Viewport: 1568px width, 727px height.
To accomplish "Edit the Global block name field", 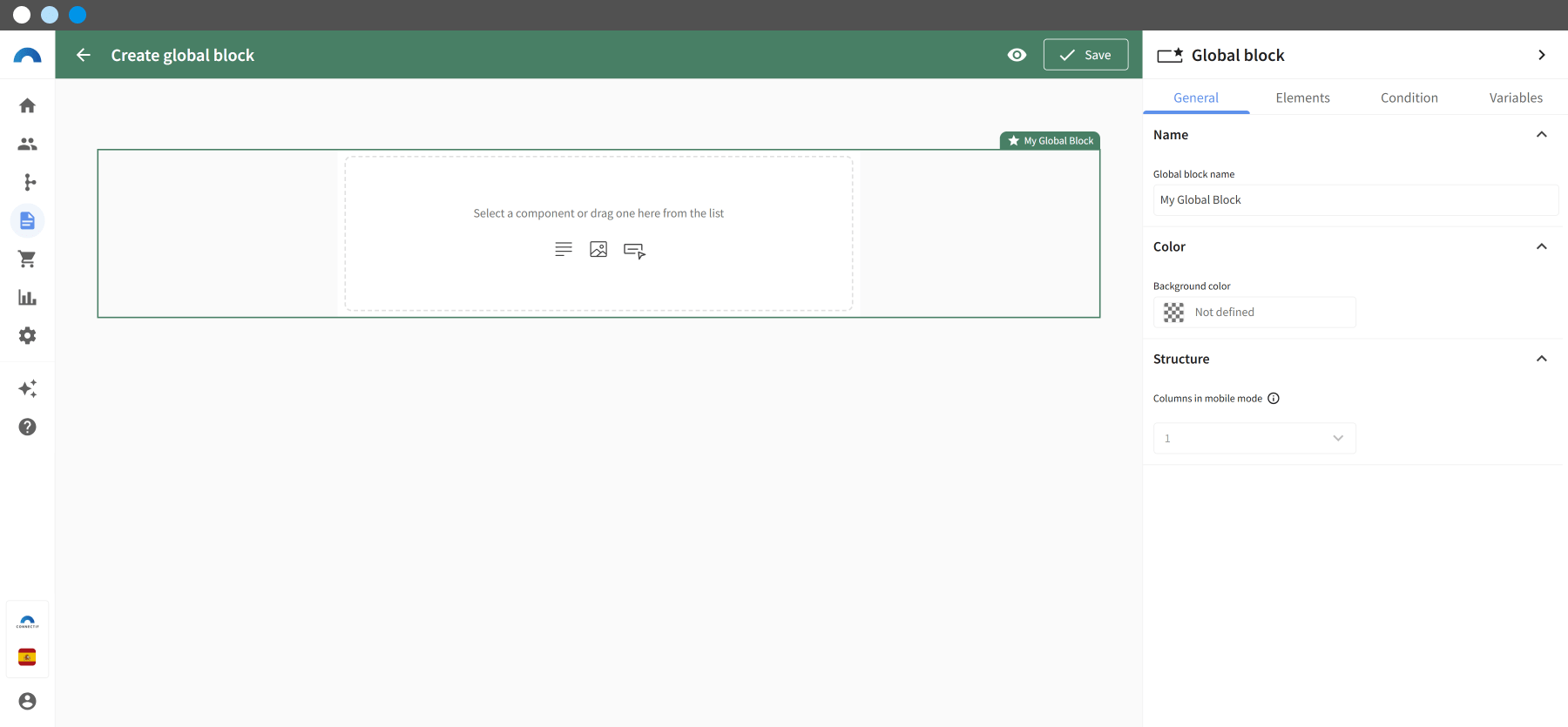I will pyautogui.click(x=1355, y=199).
